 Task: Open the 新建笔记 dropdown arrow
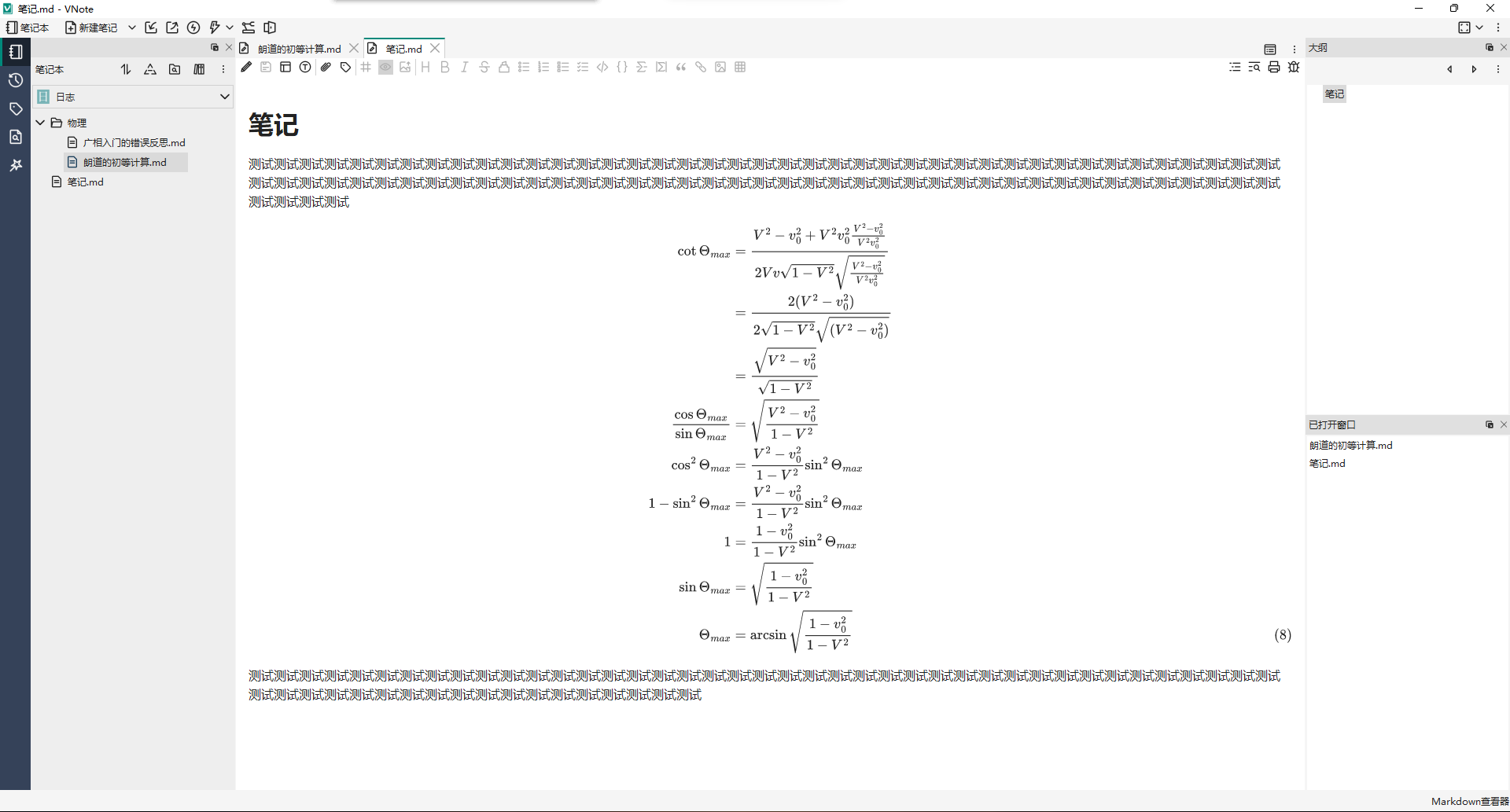pos(131,28)
